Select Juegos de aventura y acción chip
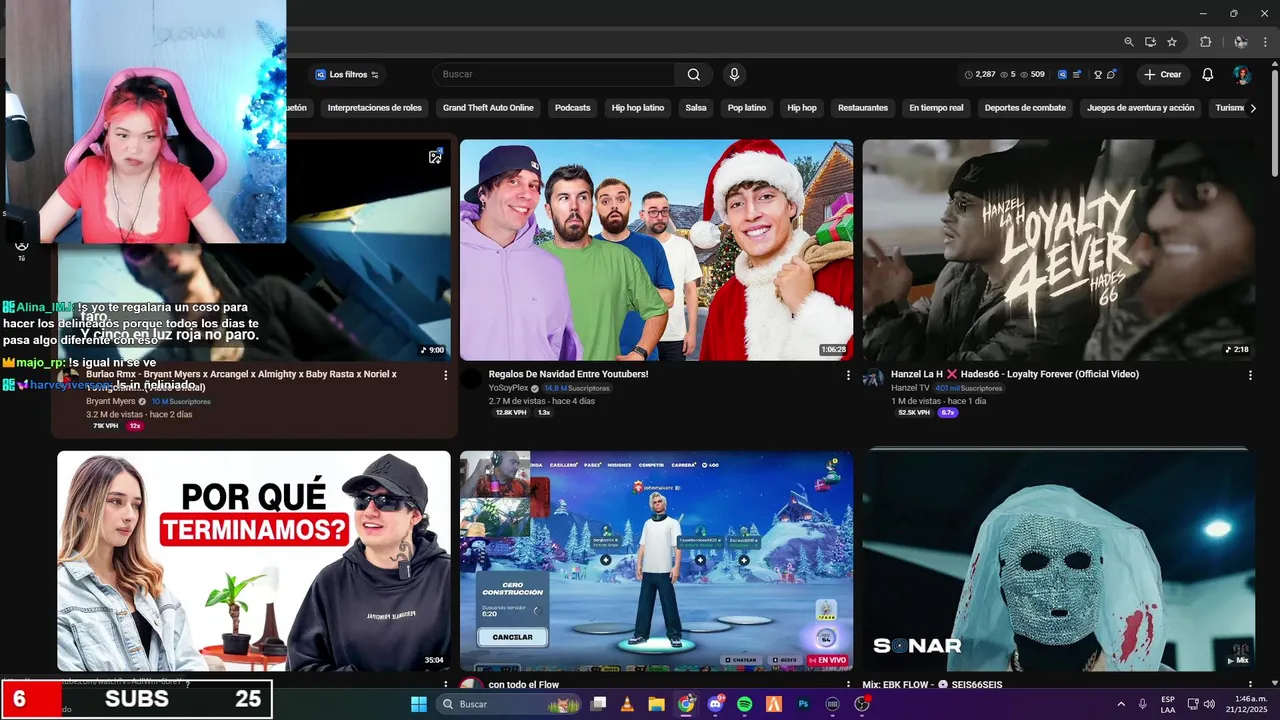Viewport: 1280px width, 720px height. pos(1141,108)
